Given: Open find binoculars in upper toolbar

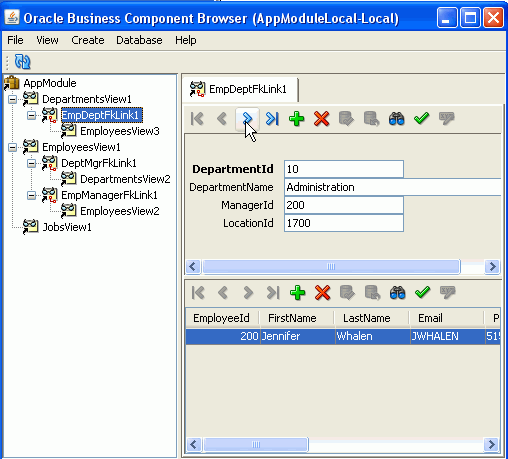Looking at the screenshot, I should [x=396, y=118].
